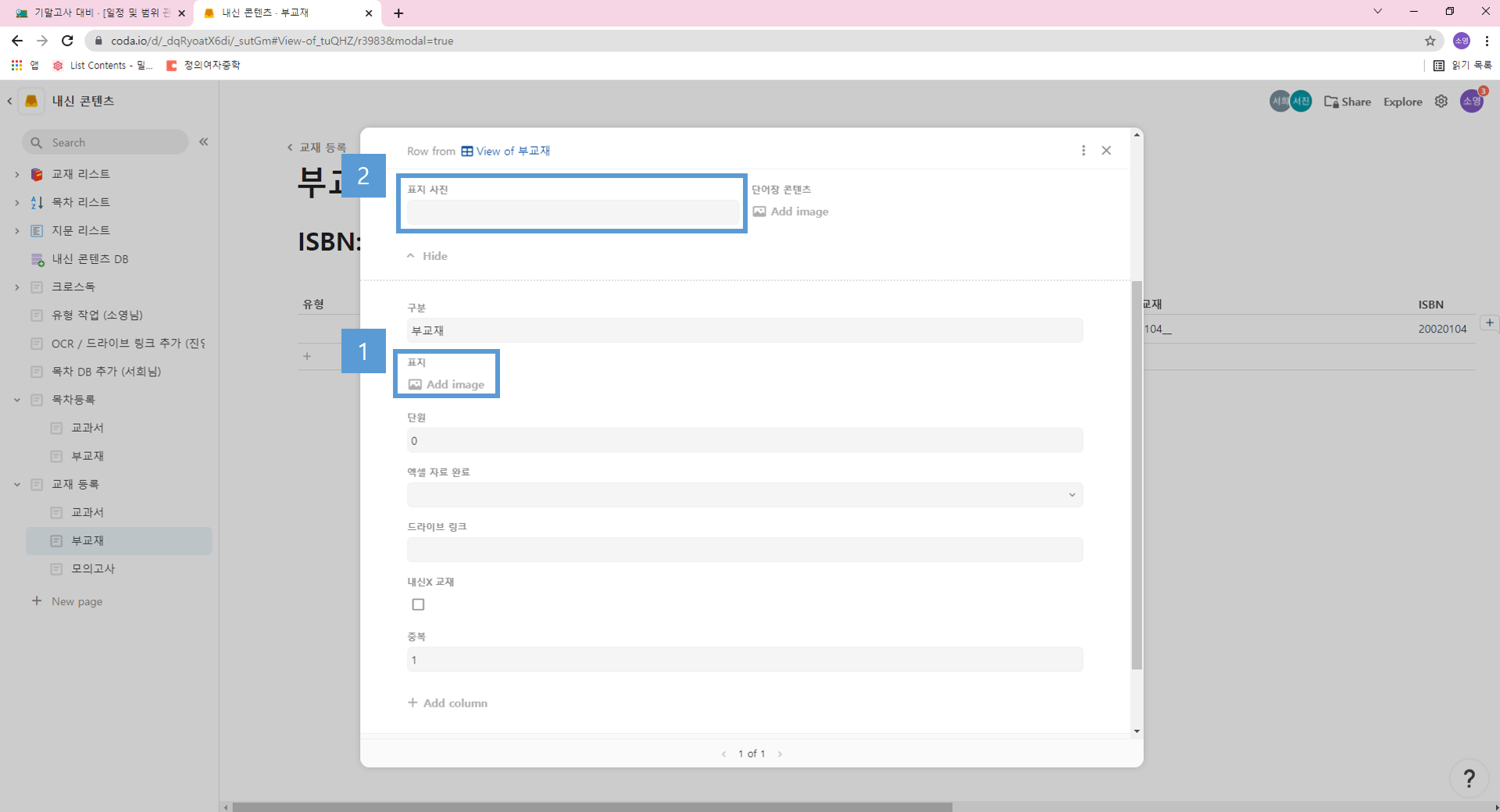Add image to 단어장 콘텐츠 field

[x=791, y=212]
